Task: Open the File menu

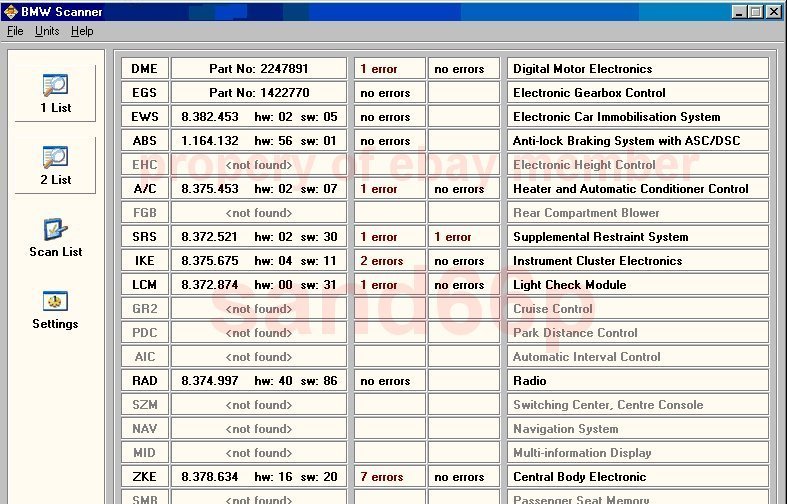Action: [15, 31]
